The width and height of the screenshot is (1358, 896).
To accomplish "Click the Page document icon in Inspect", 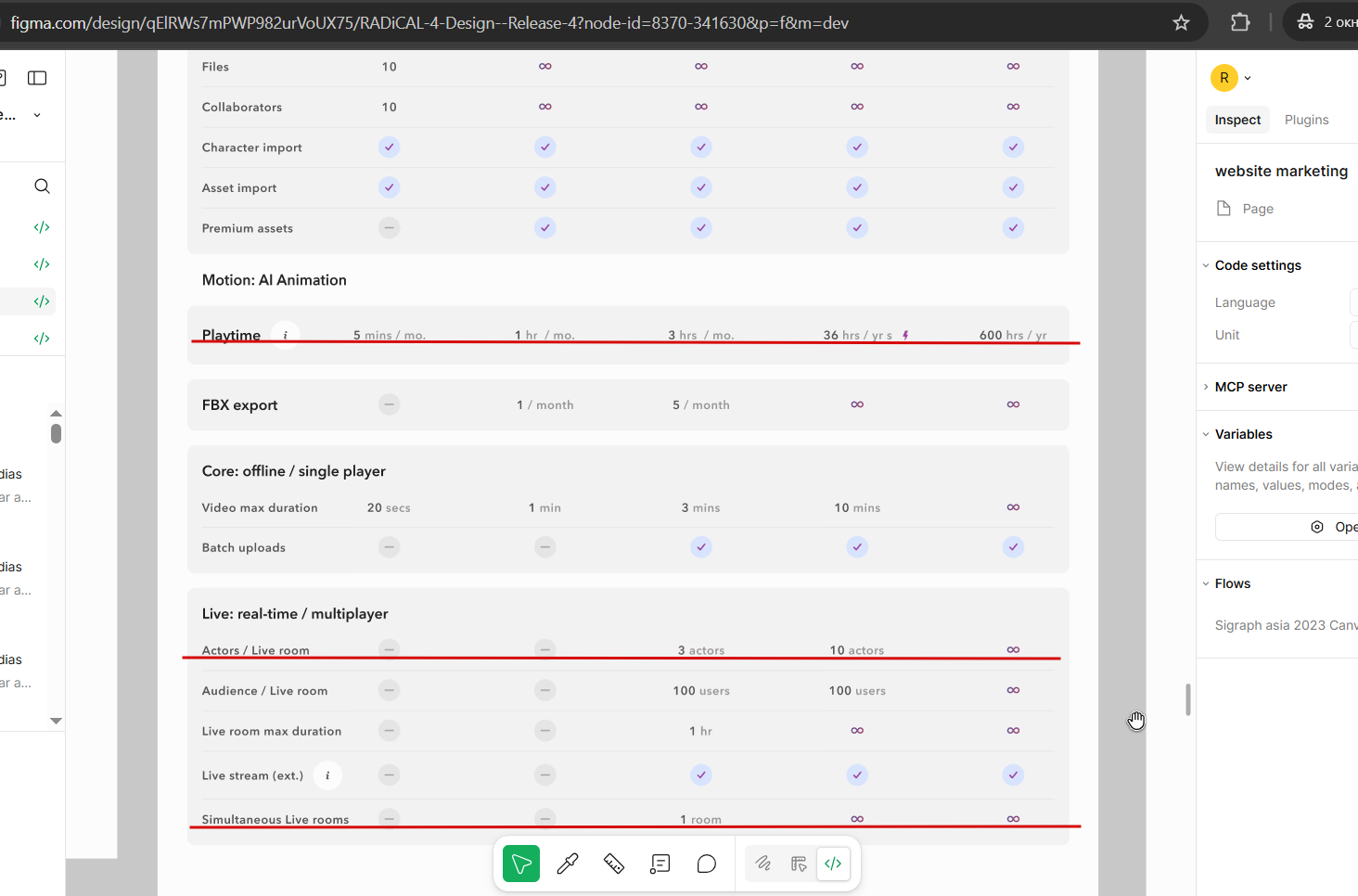I will click(x=1223, y=208).
